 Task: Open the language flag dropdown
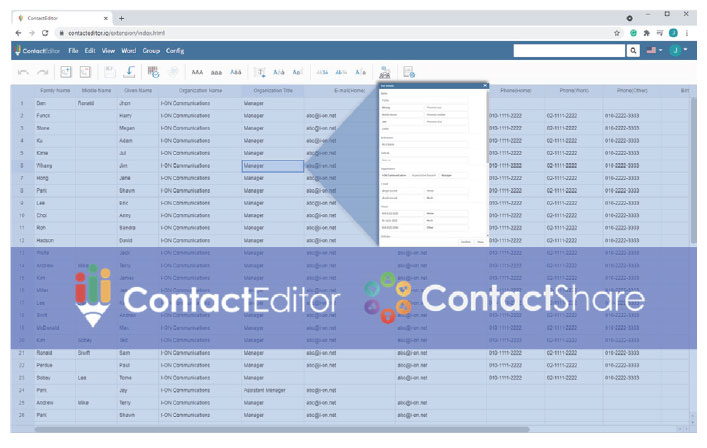pos(654,50)
